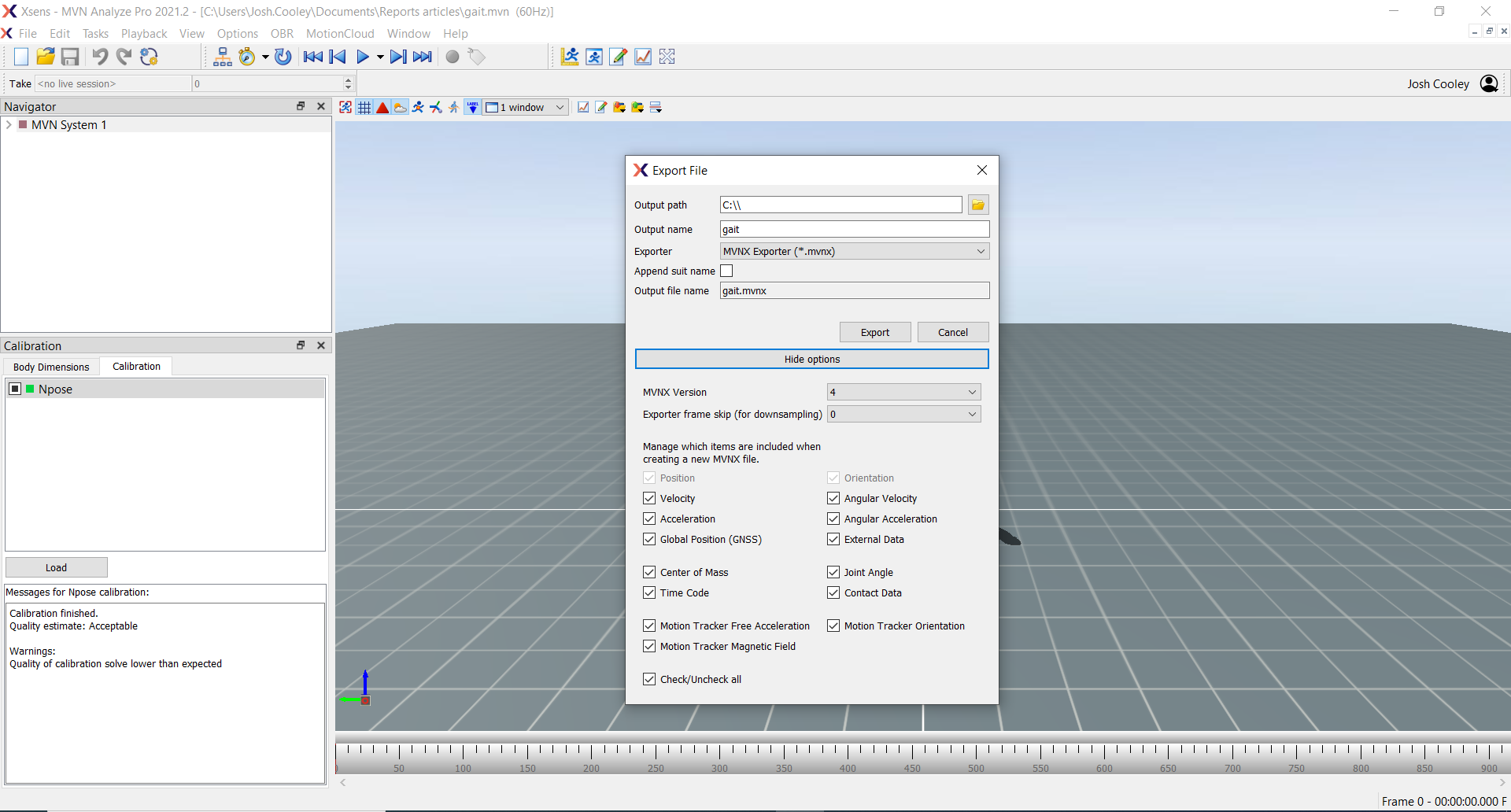
Task: Open the graph/chart view tool
Action: [644, 57]
